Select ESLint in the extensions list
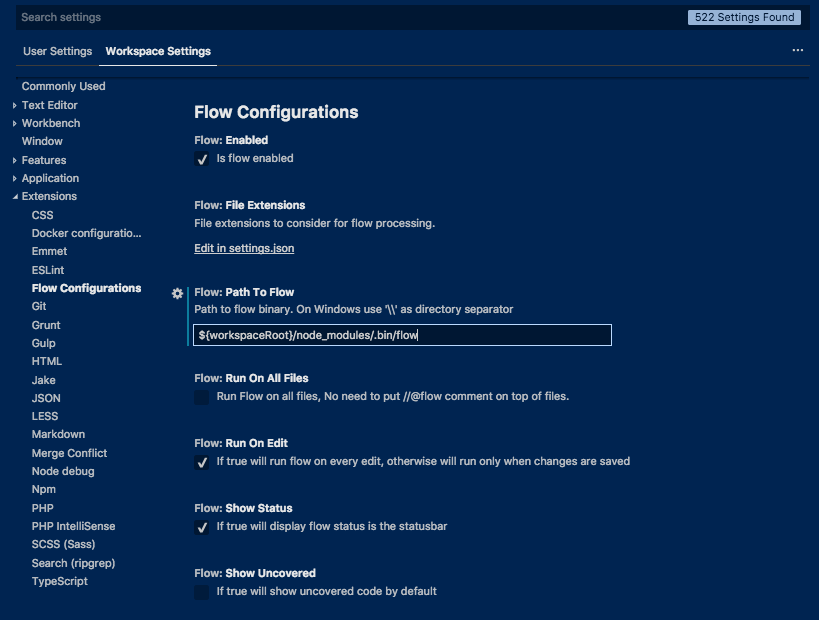This screenshot has width=819, height=620. click(49, 270)
